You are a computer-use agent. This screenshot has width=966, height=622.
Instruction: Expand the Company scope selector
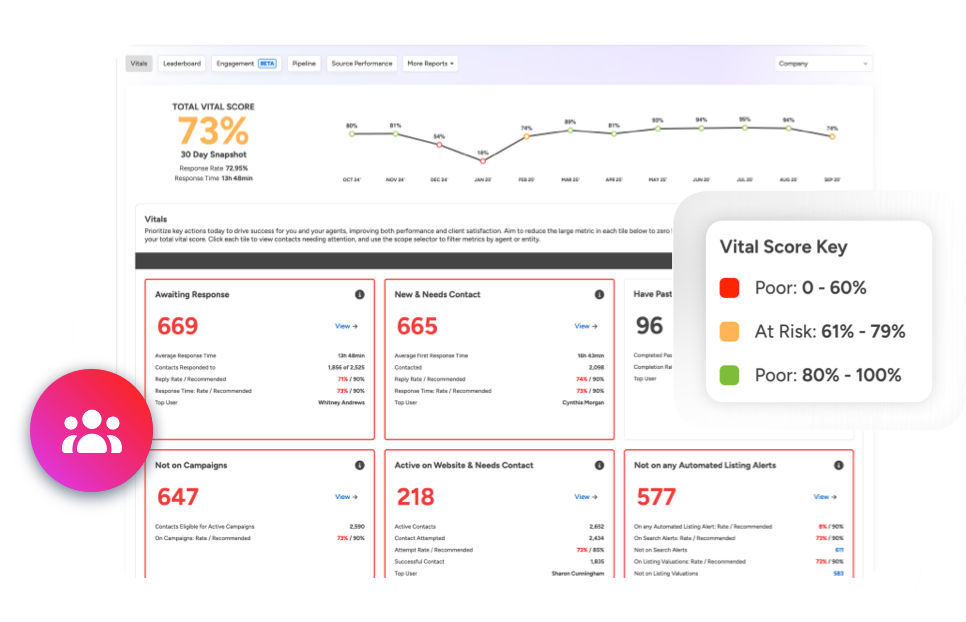click(823, 64)
